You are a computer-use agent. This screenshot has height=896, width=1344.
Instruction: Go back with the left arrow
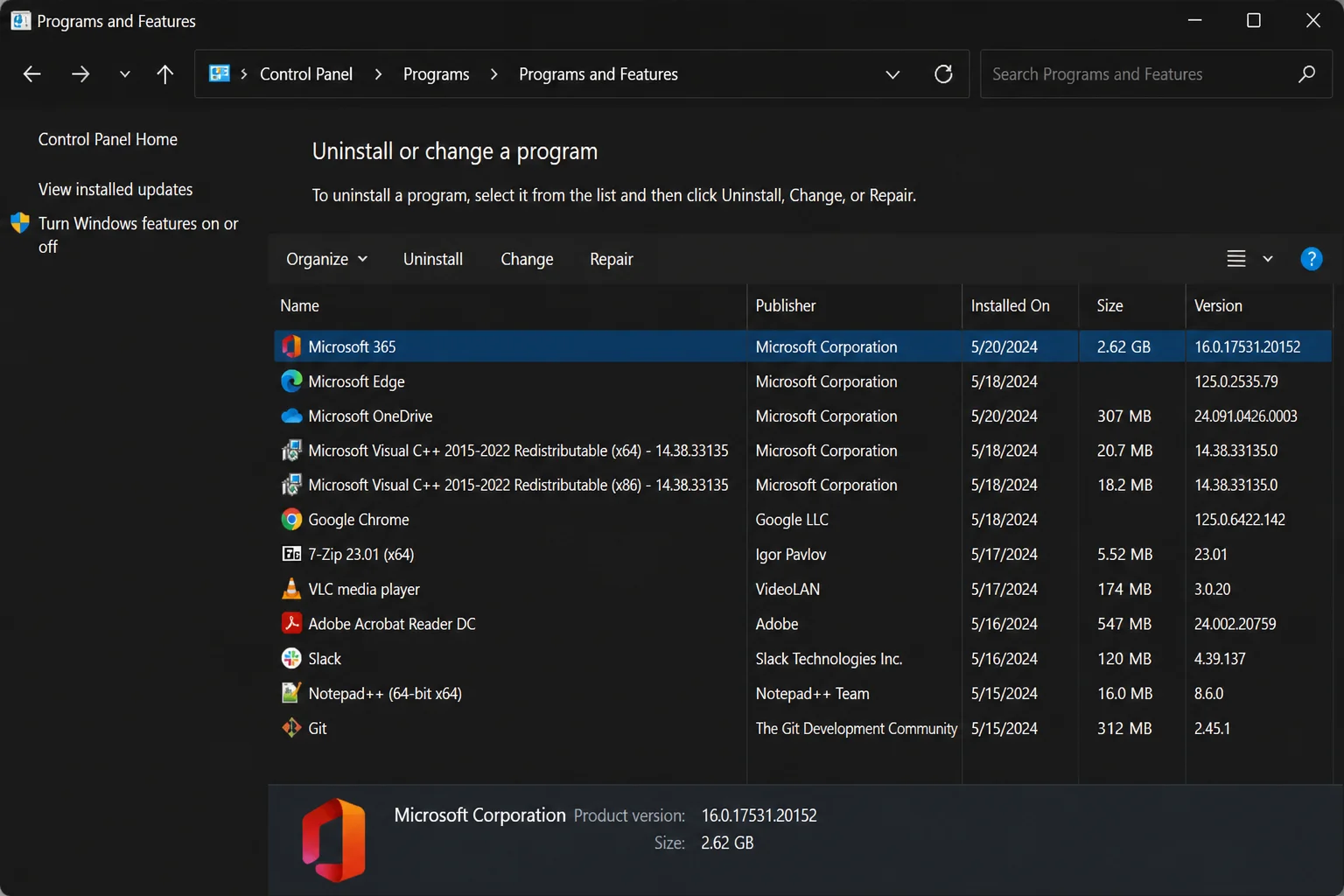(32, 74)
